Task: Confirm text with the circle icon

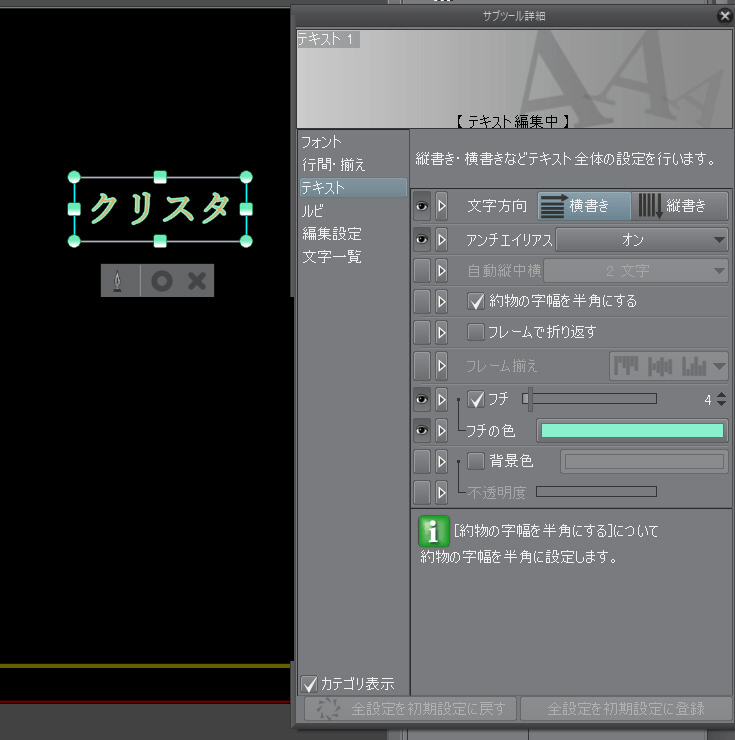Action: point(160,281)
